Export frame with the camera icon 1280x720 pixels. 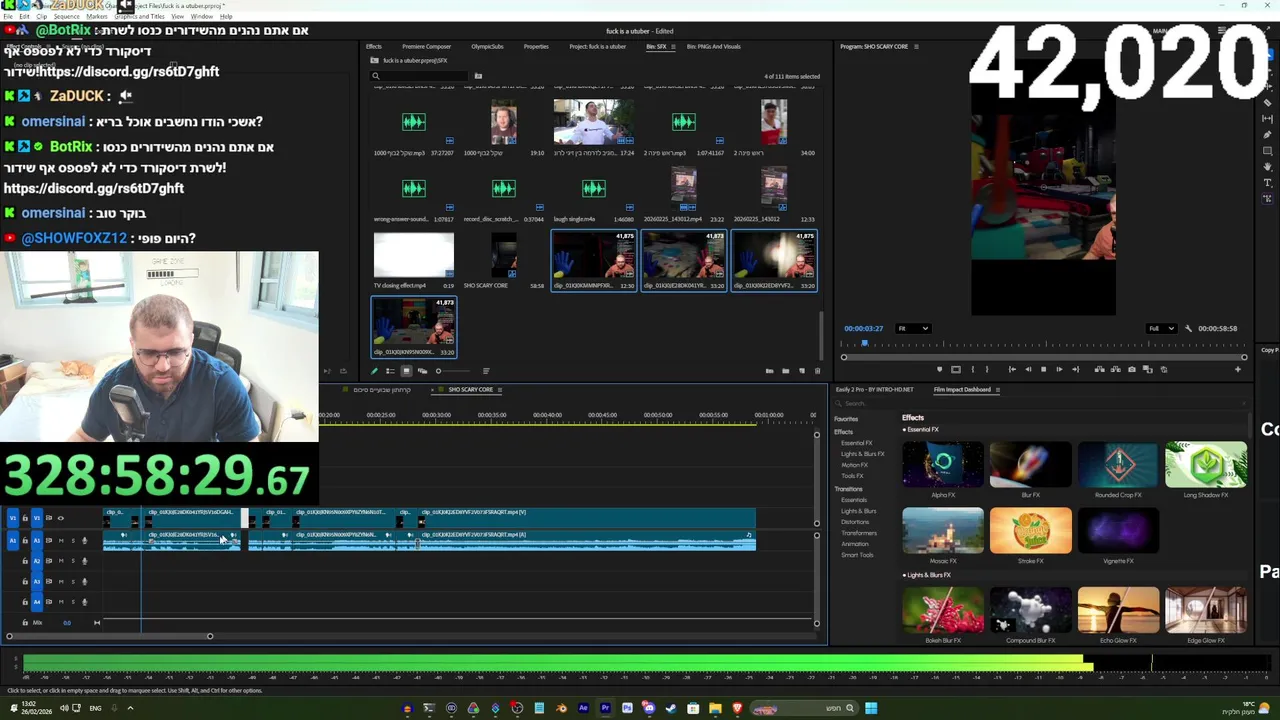[1132, 370]
